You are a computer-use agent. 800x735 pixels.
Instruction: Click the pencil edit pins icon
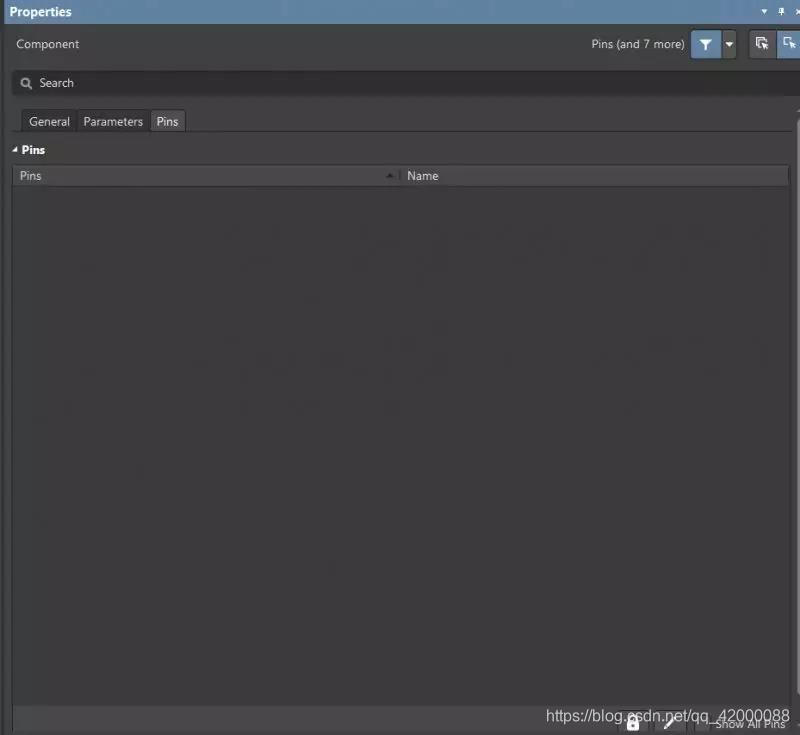pyautogui.click(x=669, y=723)
